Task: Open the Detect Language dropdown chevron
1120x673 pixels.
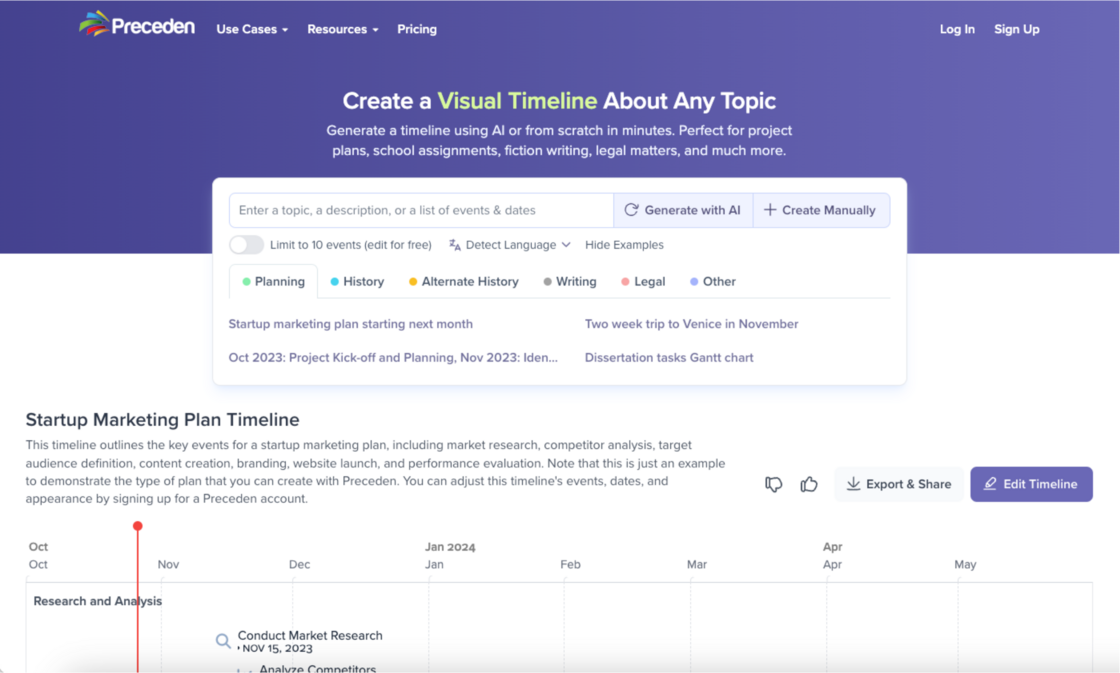Action: [566, 245]
